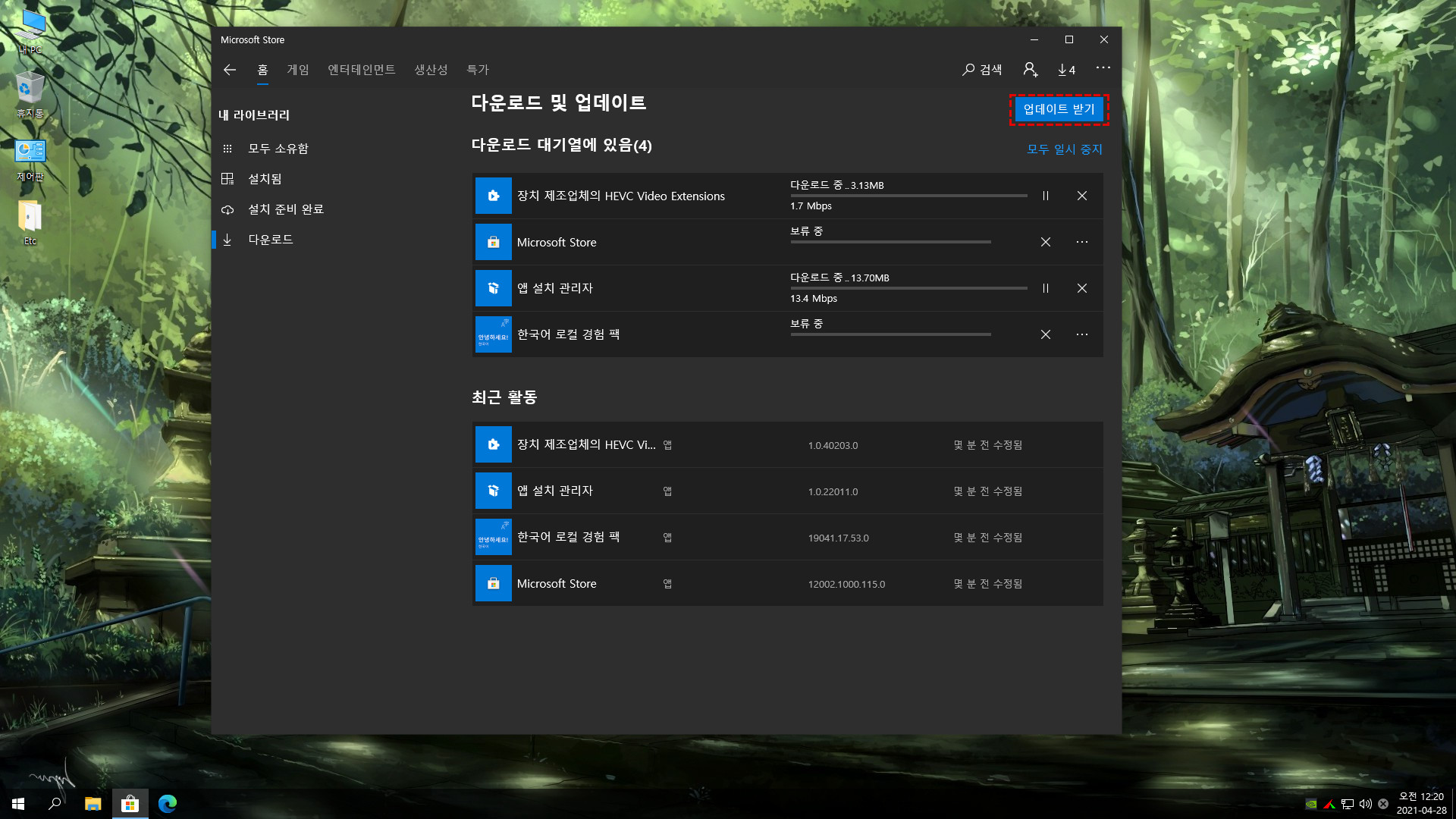Click queued Microsoft Store progress bar
Viewport: 1456px width, 819px height.
coord(890,242)
